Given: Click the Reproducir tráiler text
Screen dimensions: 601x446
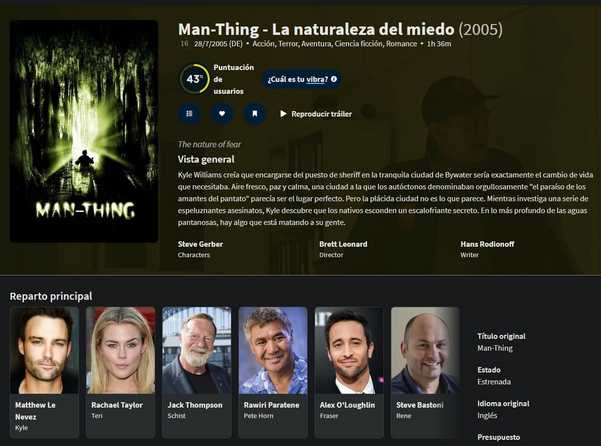Looking at the screenshot, I should (321, 114).
